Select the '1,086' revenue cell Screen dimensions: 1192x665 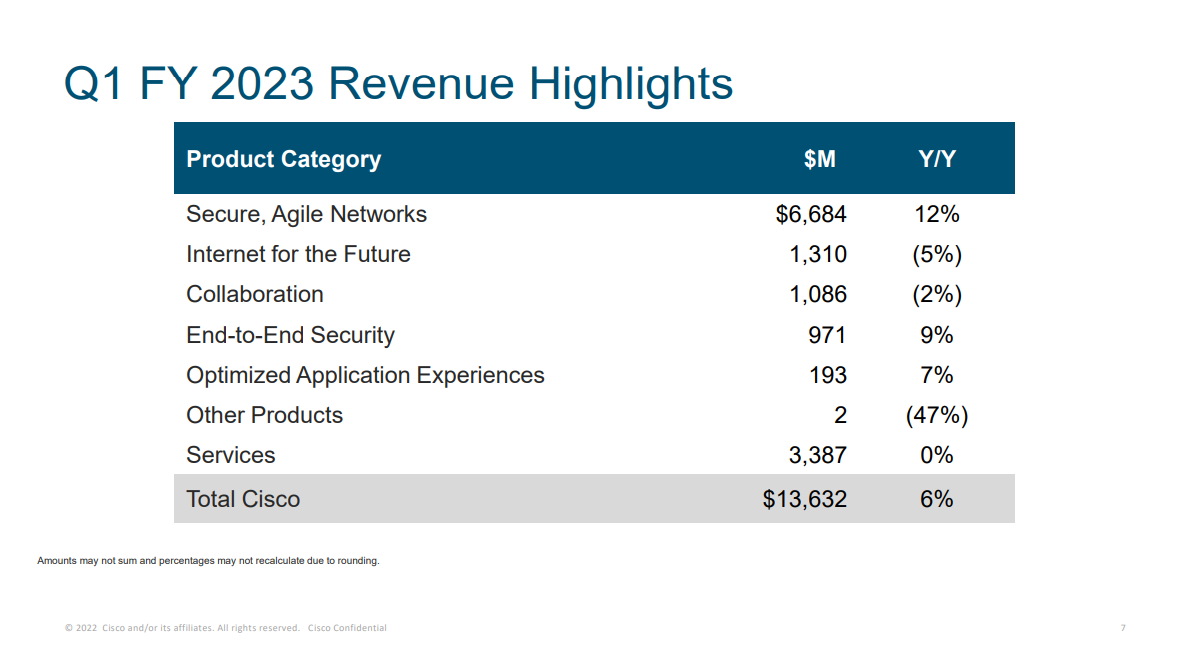tap(817, 294)
